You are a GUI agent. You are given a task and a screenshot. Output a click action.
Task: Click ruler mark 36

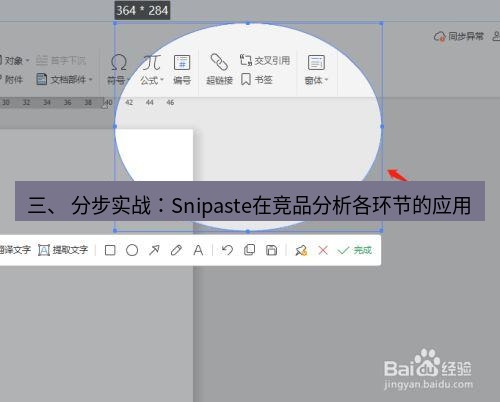click(x=67, y=102)
